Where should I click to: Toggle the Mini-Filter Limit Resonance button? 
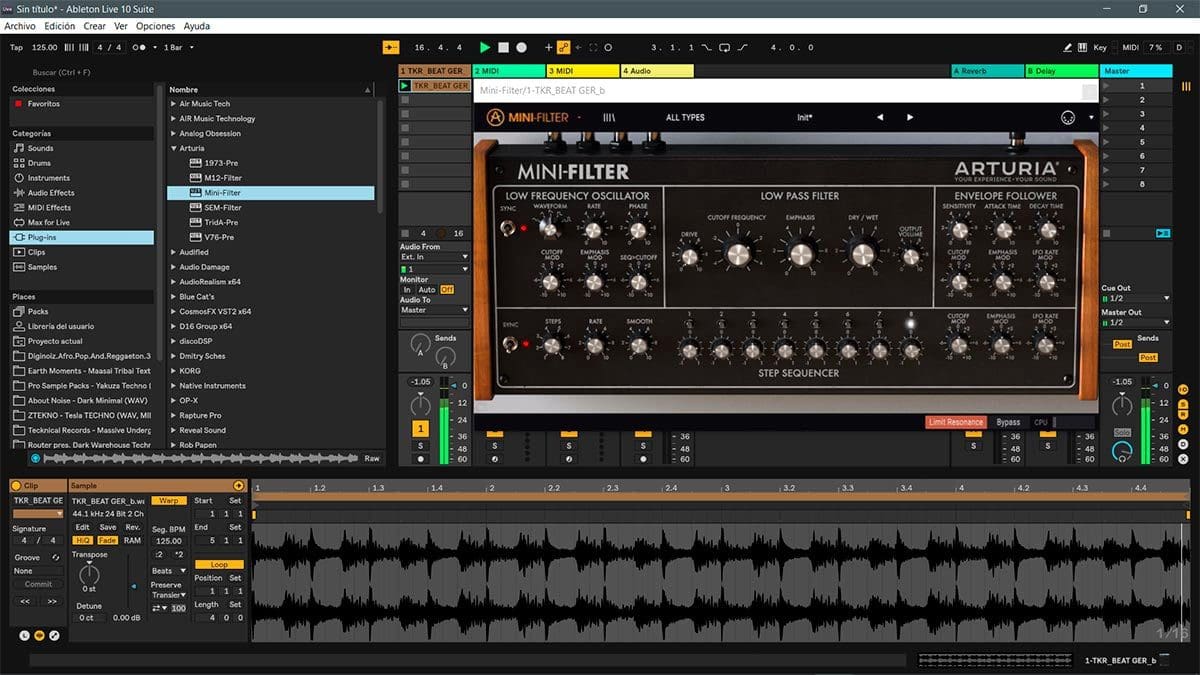[x=955, y=422]
